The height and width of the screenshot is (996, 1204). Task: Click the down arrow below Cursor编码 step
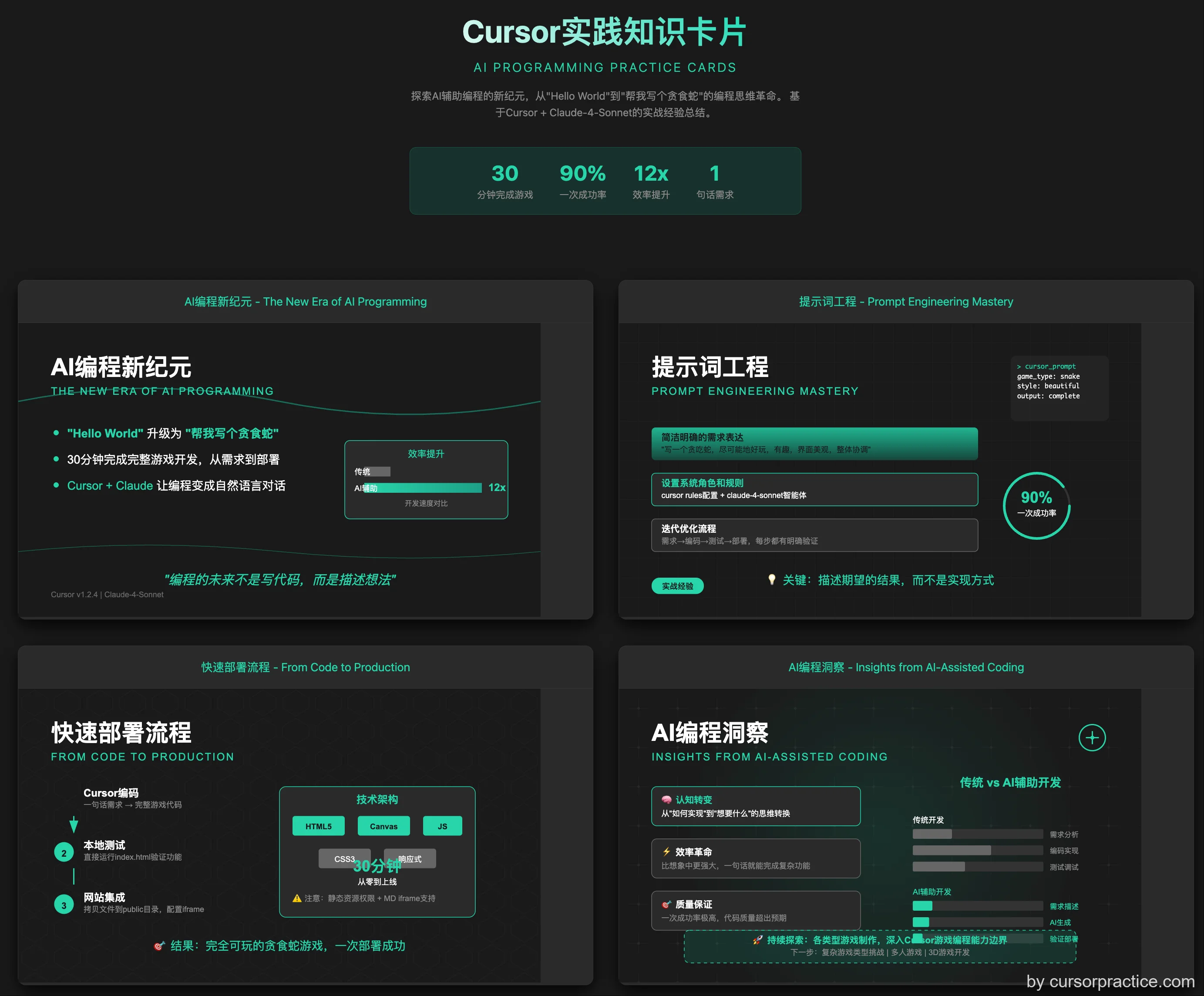coord(74,824)
